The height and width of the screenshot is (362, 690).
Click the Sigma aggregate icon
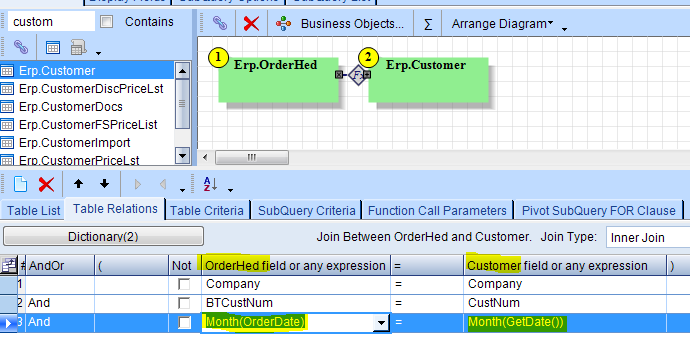427,24
